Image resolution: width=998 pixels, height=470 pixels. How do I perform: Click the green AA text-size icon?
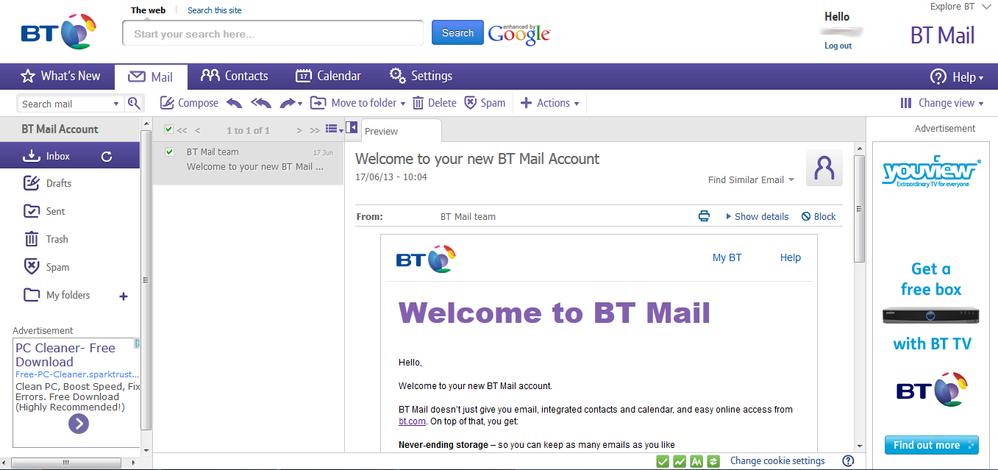coord(696,461)
